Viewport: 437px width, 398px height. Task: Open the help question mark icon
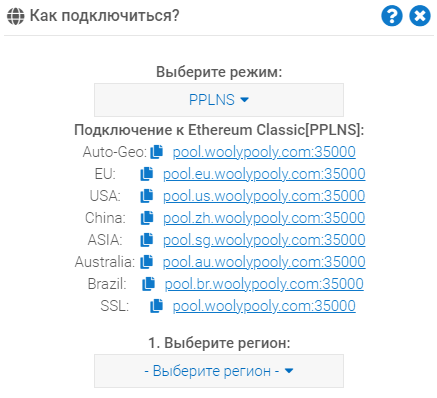pos(392,16)
